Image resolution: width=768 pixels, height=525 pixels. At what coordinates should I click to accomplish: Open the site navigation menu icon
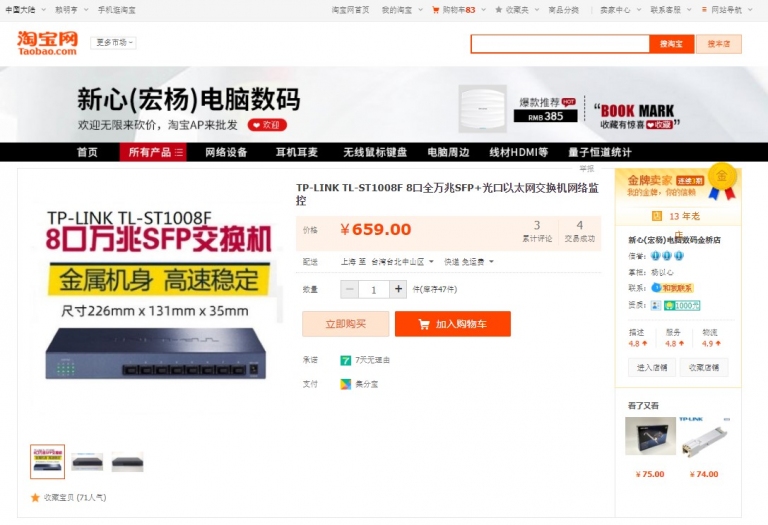coord(704,10)
